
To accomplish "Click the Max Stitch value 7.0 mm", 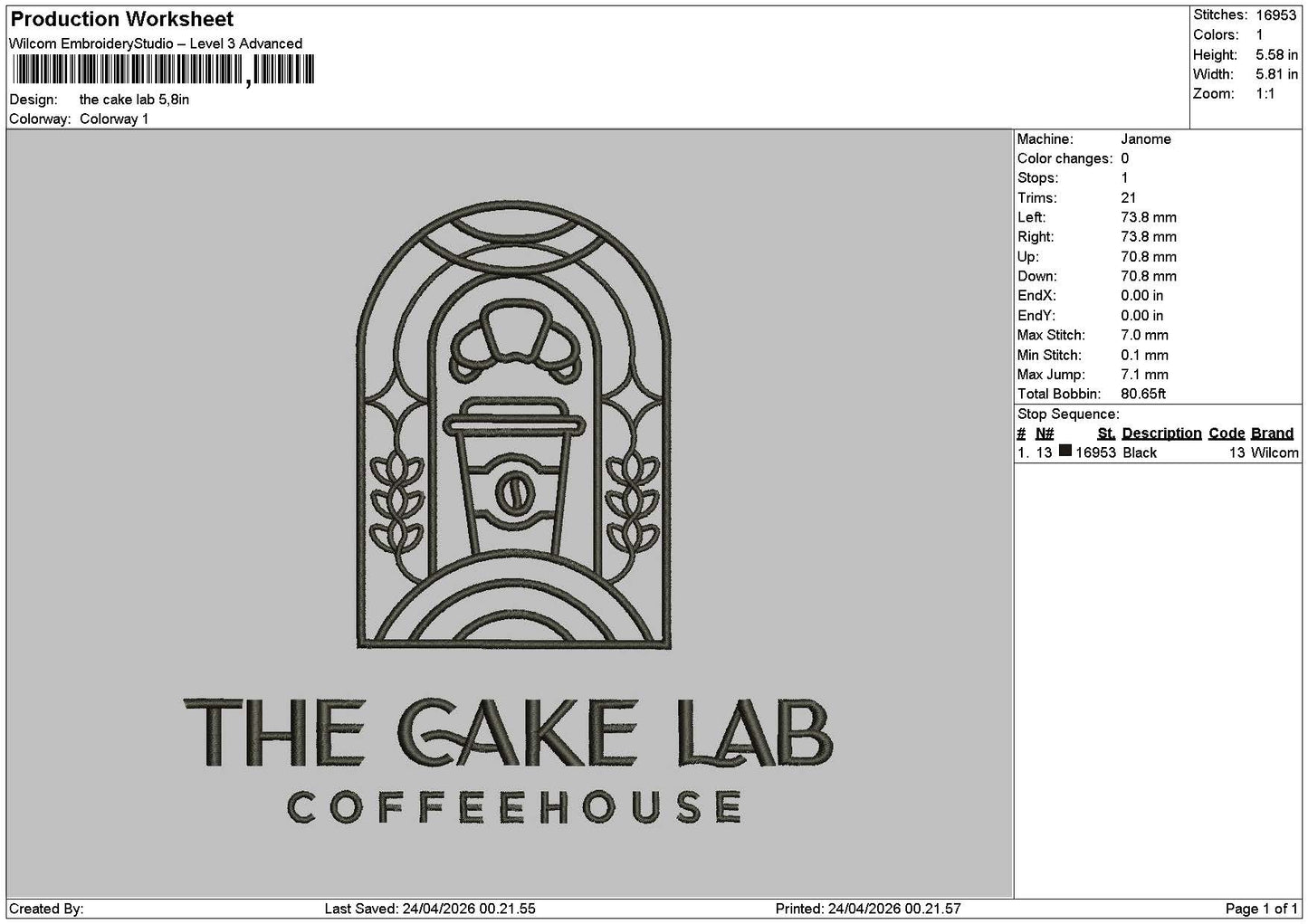I will [1145, 335].
